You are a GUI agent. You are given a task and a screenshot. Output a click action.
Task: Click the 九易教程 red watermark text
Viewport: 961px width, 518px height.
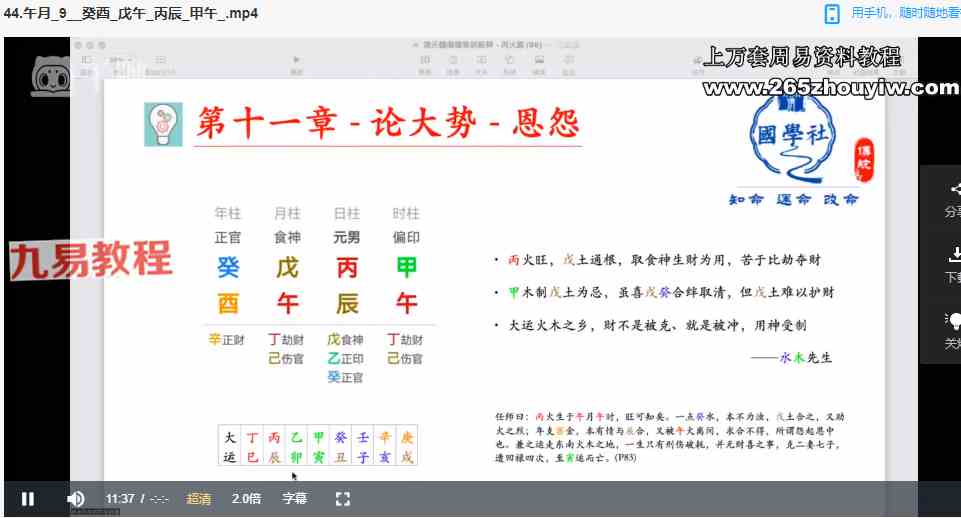91,260
